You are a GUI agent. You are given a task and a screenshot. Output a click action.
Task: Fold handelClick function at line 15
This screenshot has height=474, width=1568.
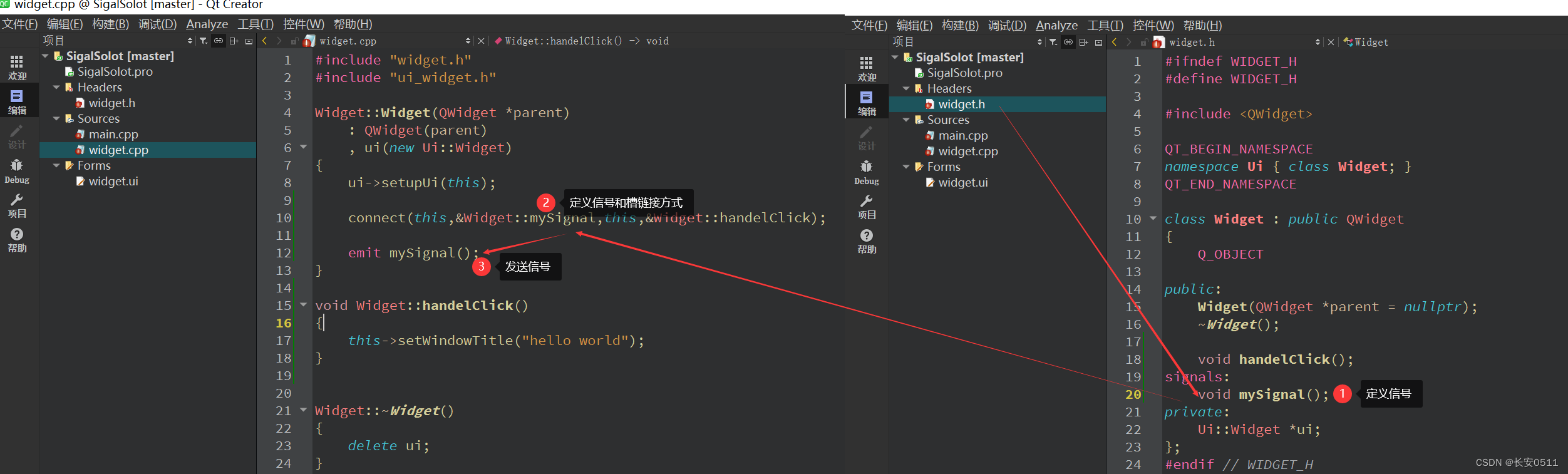pos(304,305)
